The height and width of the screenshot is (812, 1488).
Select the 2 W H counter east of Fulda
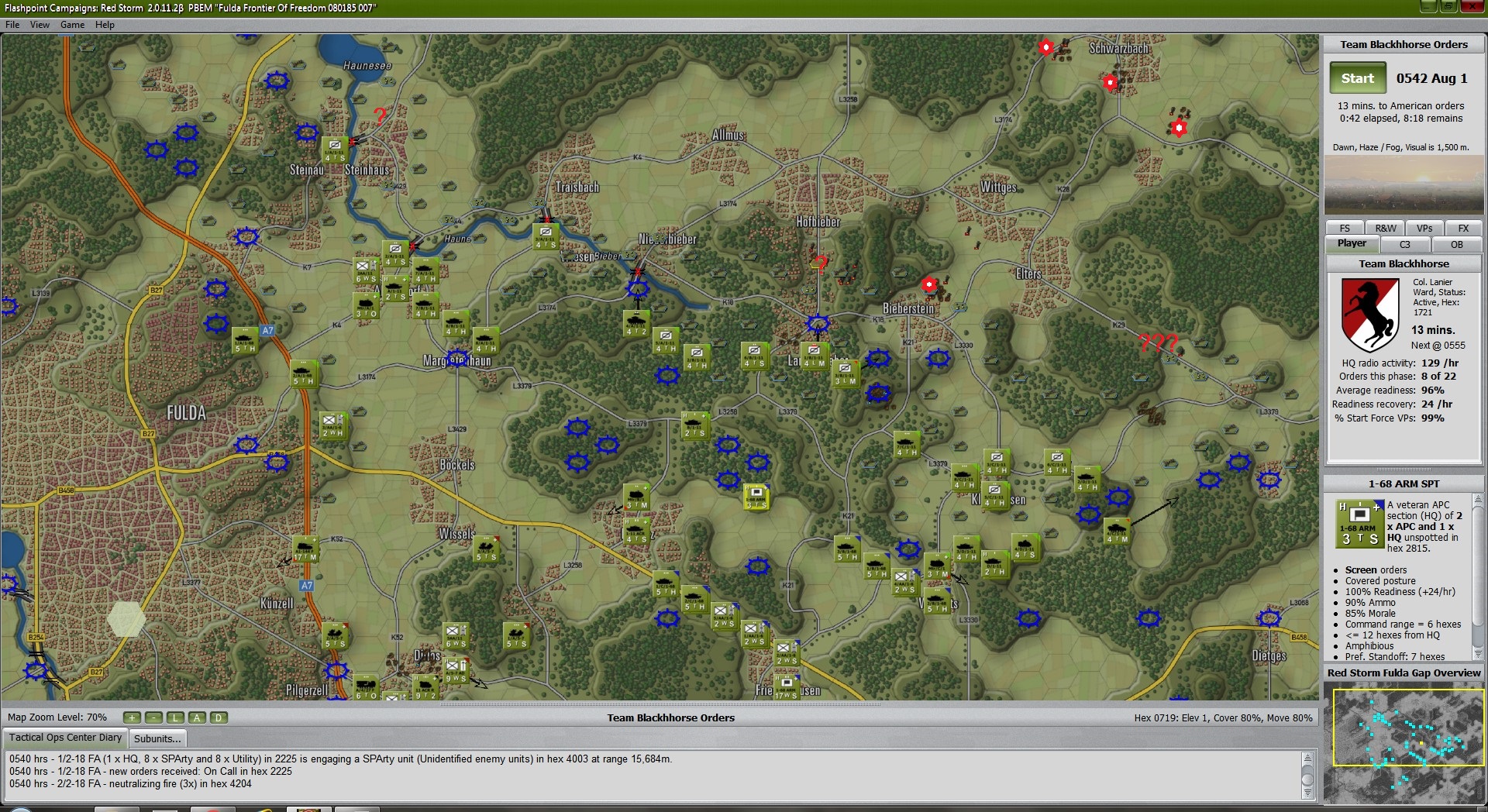pos(333,425)
